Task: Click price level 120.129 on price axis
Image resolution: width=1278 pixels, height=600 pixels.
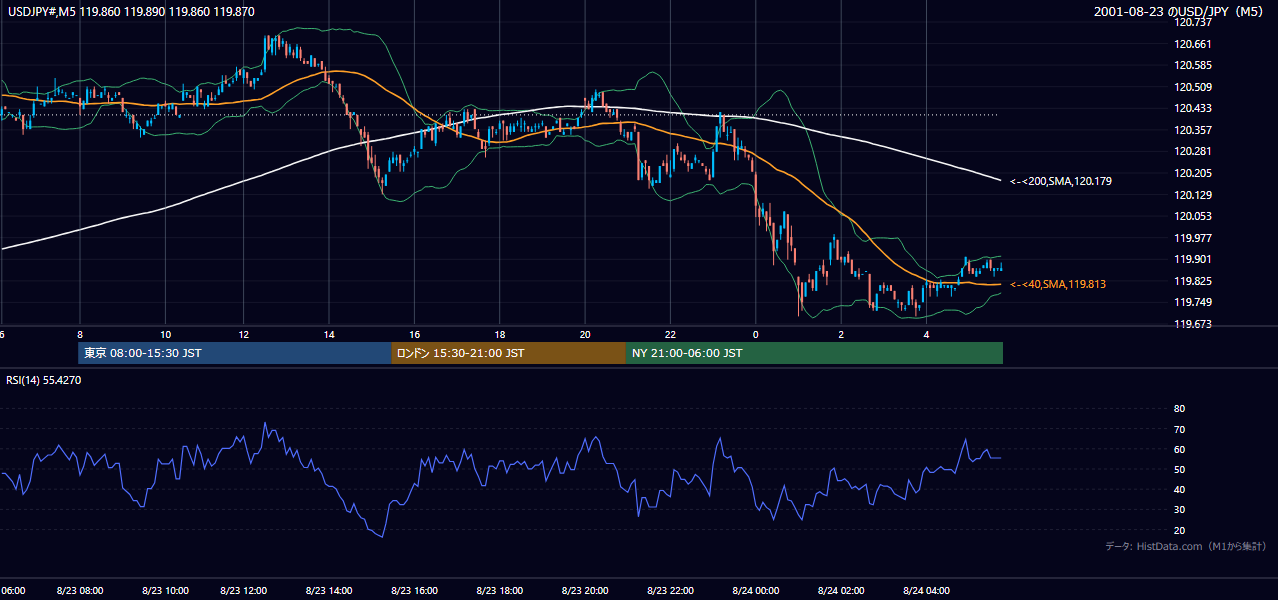Action: point(1192,195)
